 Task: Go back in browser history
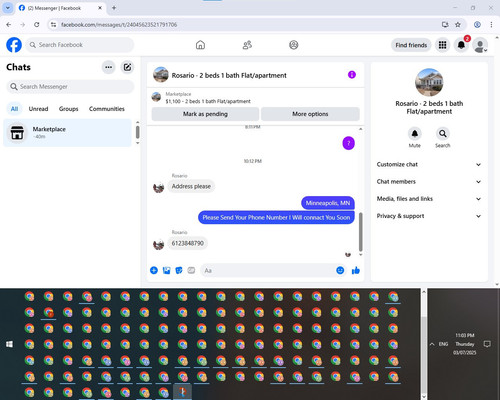[x=9, y=25]
